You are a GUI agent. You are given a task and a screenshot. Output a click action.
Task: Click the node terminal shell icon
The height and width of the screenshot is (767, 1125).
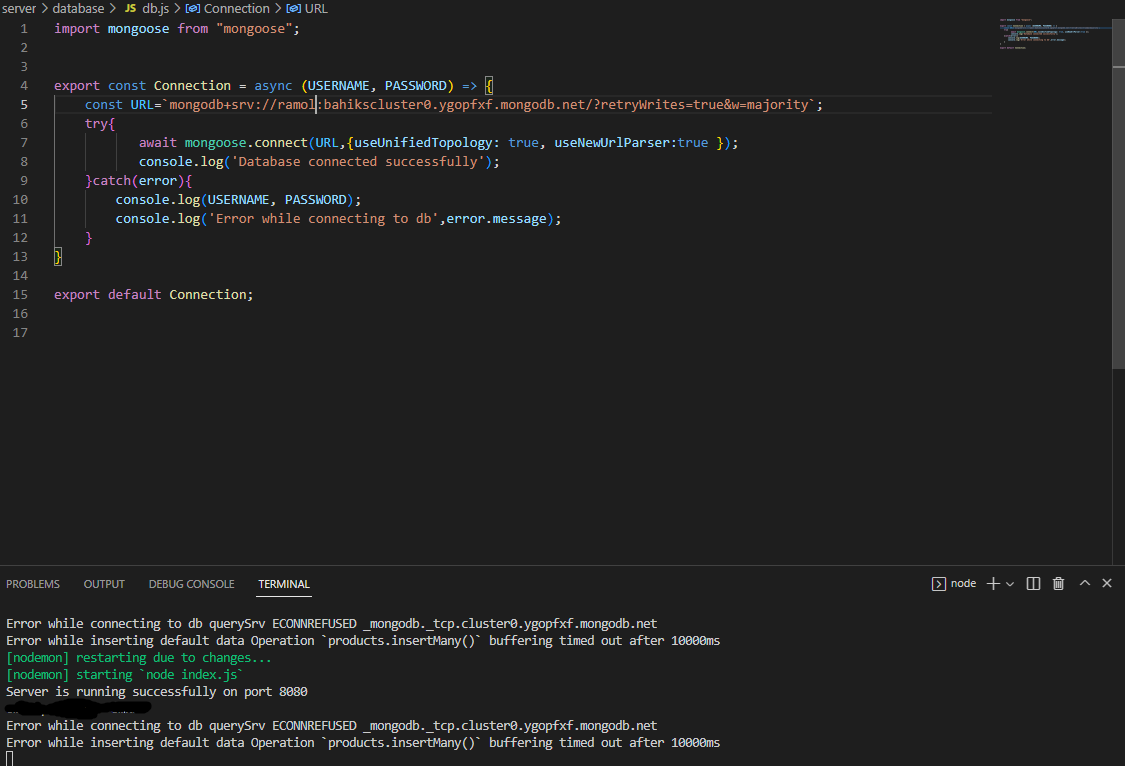click(x=938, y=583)
